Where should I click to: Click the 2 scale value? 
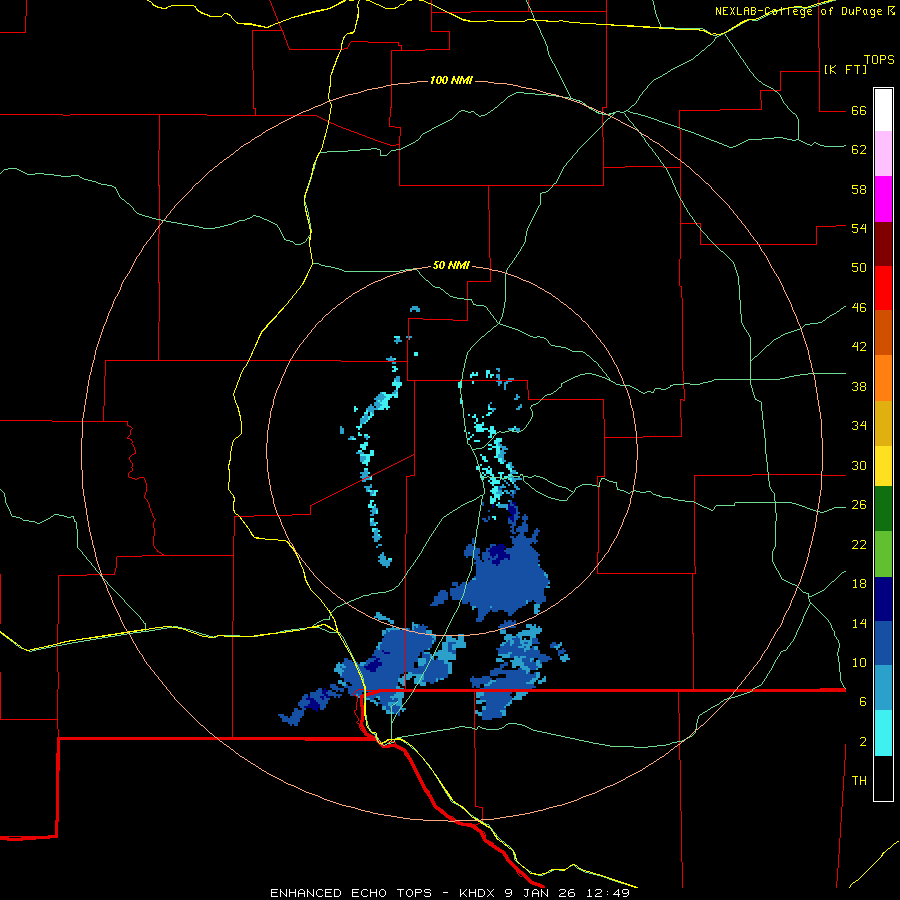pos(863,742)
